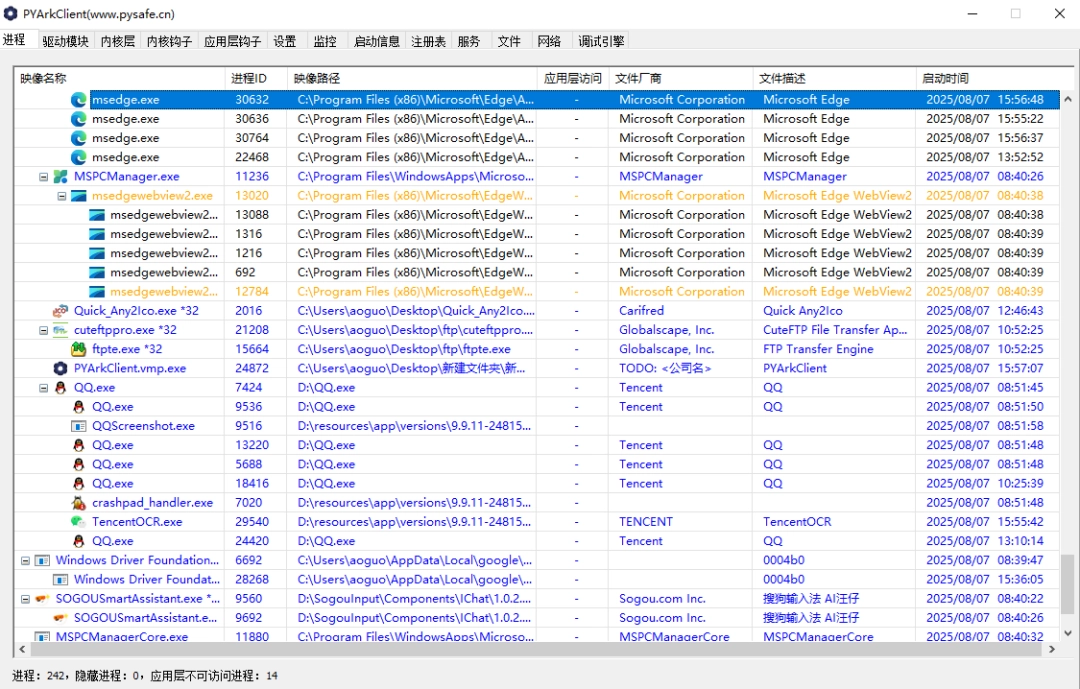Click the ftpte.exe process icon
This screenshot has width=1080, height=689.
point(79,349)
